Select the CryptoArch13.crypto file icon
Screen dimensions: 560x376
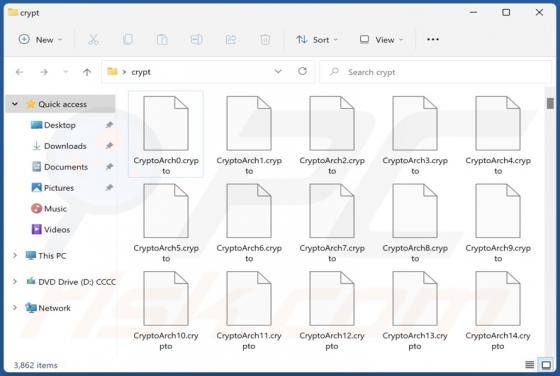click(415, 299)
